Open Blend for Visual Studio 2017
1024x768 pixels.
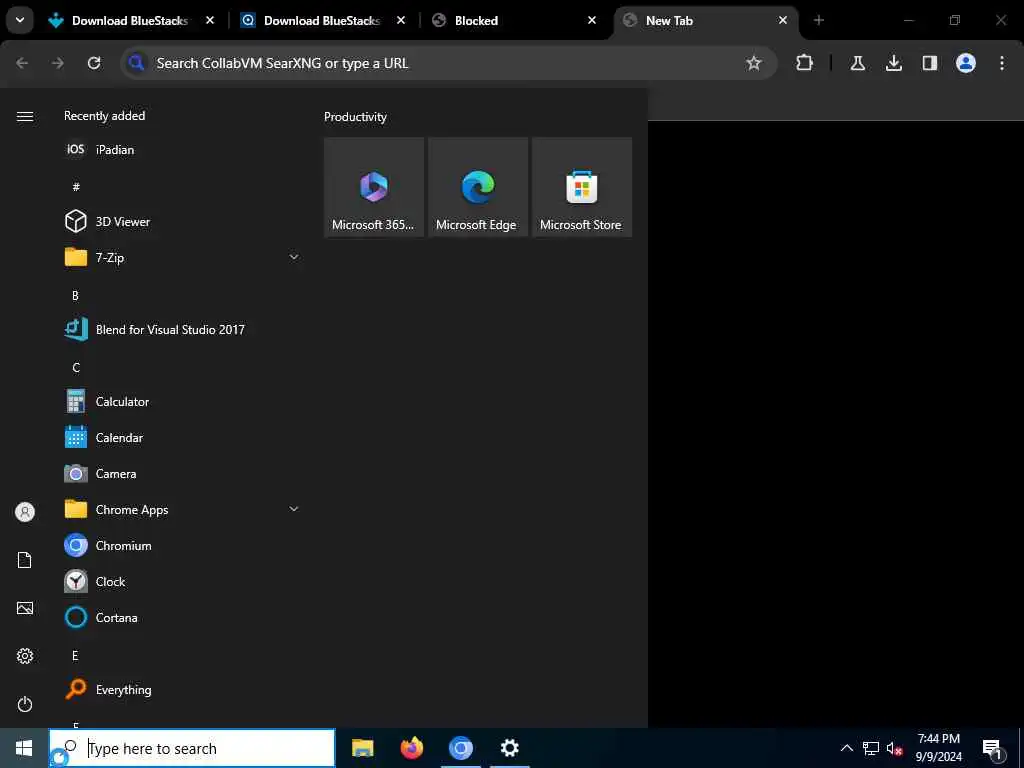tap(182, 330)
